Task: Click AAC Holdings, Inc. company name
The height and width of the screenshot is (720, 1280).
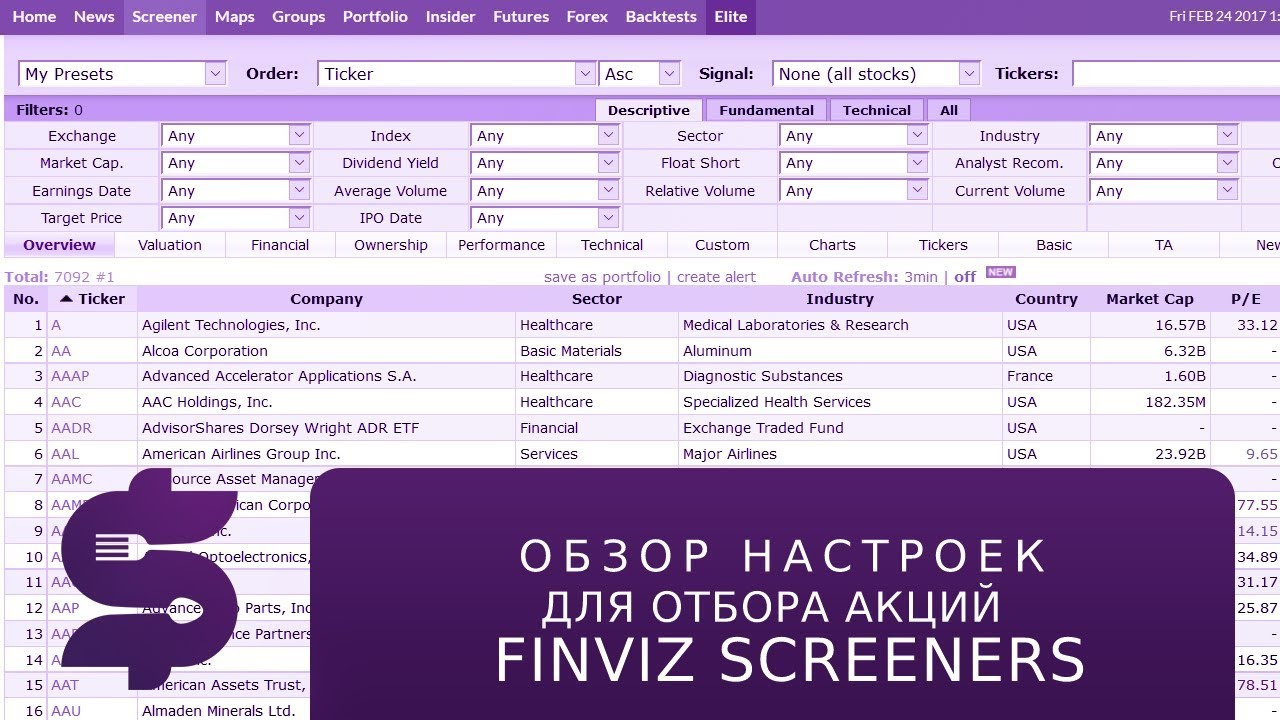Action: point(207,402)
